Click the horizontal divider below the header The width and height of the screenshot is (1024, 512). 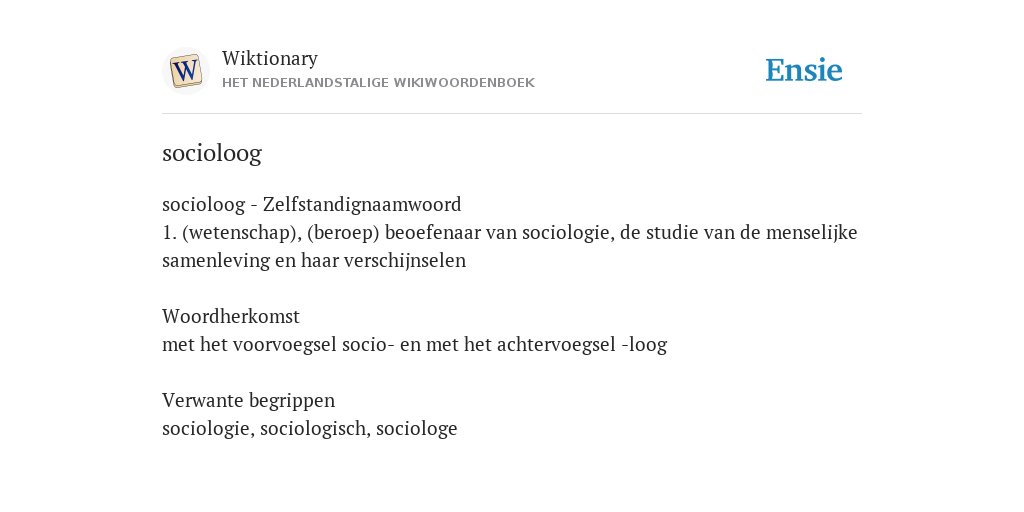512,114
